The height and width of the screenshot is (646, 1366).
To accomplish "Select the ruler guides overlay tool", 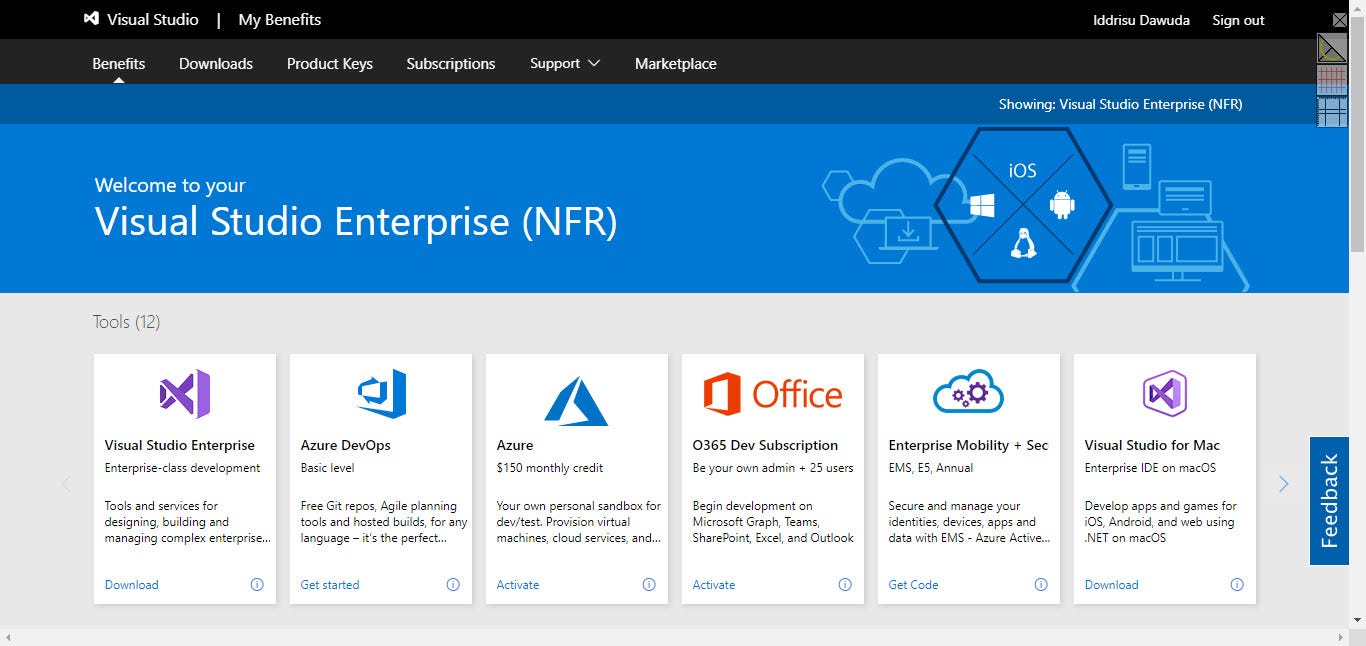I will [1332, 111].
